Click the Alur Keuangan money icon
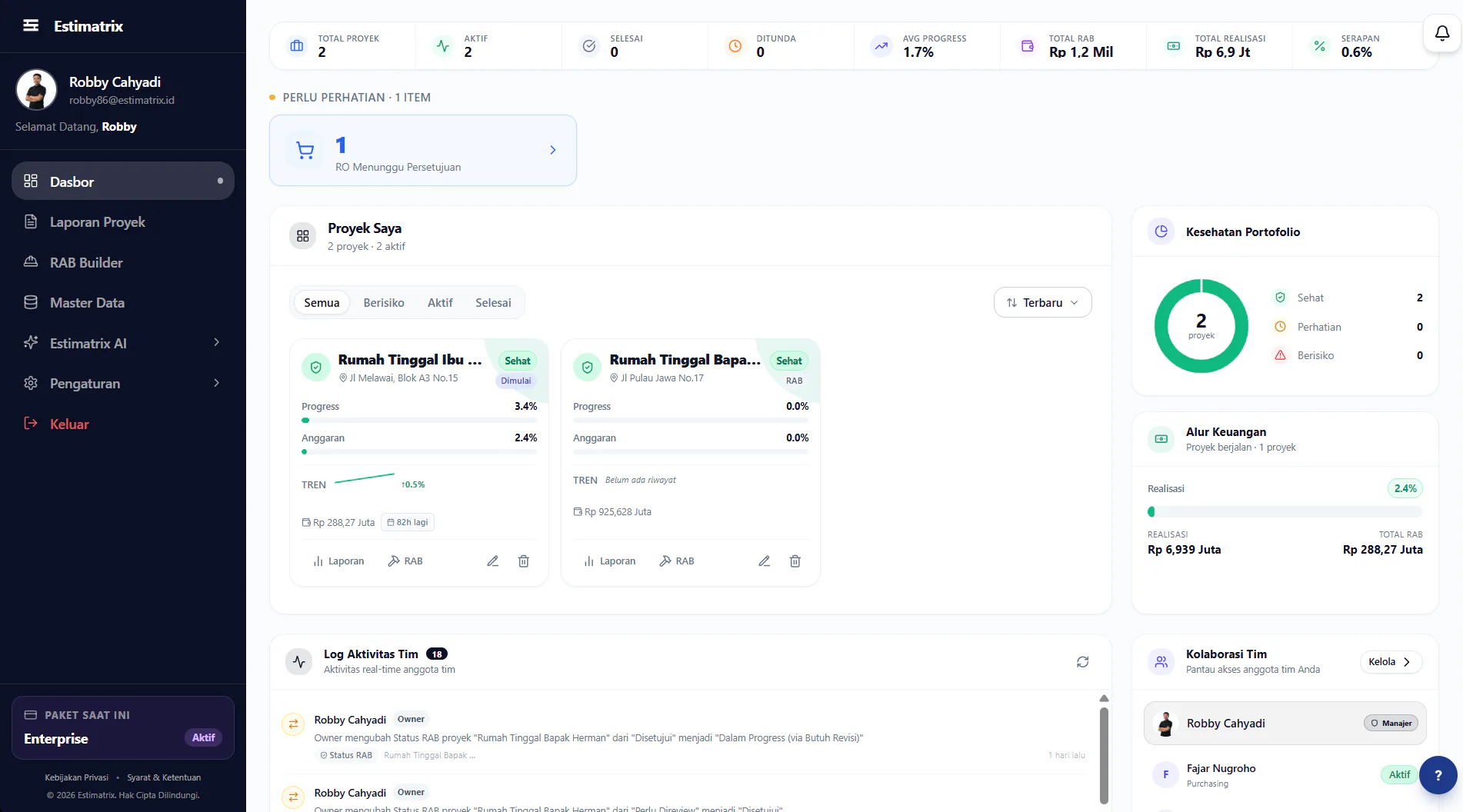1463x812 pixels. pyautogui.click(x=1161, y=439)
